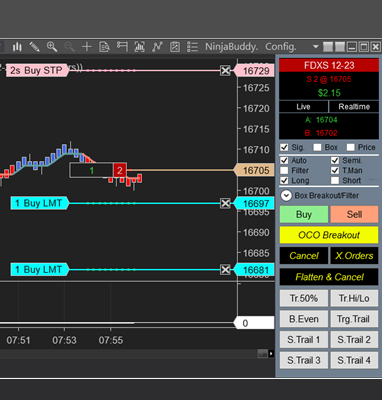
Task: Click the red position quantity 2 marker
Action: click(x=120, y=171)
